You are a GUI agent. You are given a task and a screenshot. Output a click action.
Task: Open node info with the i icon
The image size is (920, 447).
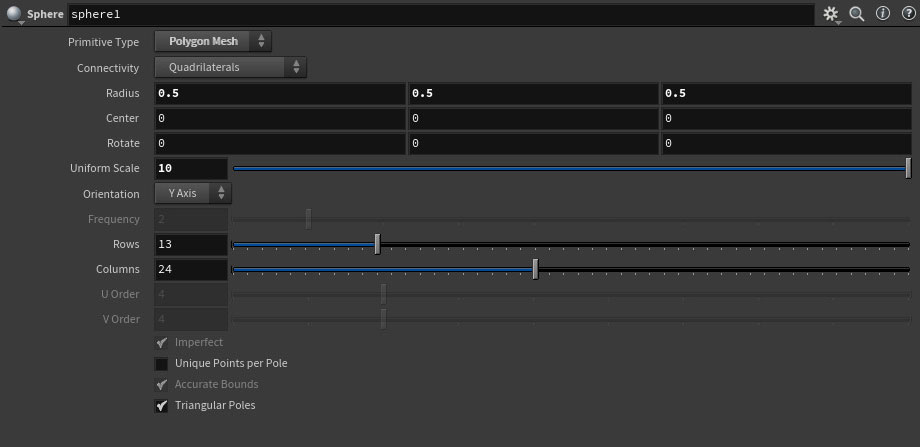(x=883, y=14)
